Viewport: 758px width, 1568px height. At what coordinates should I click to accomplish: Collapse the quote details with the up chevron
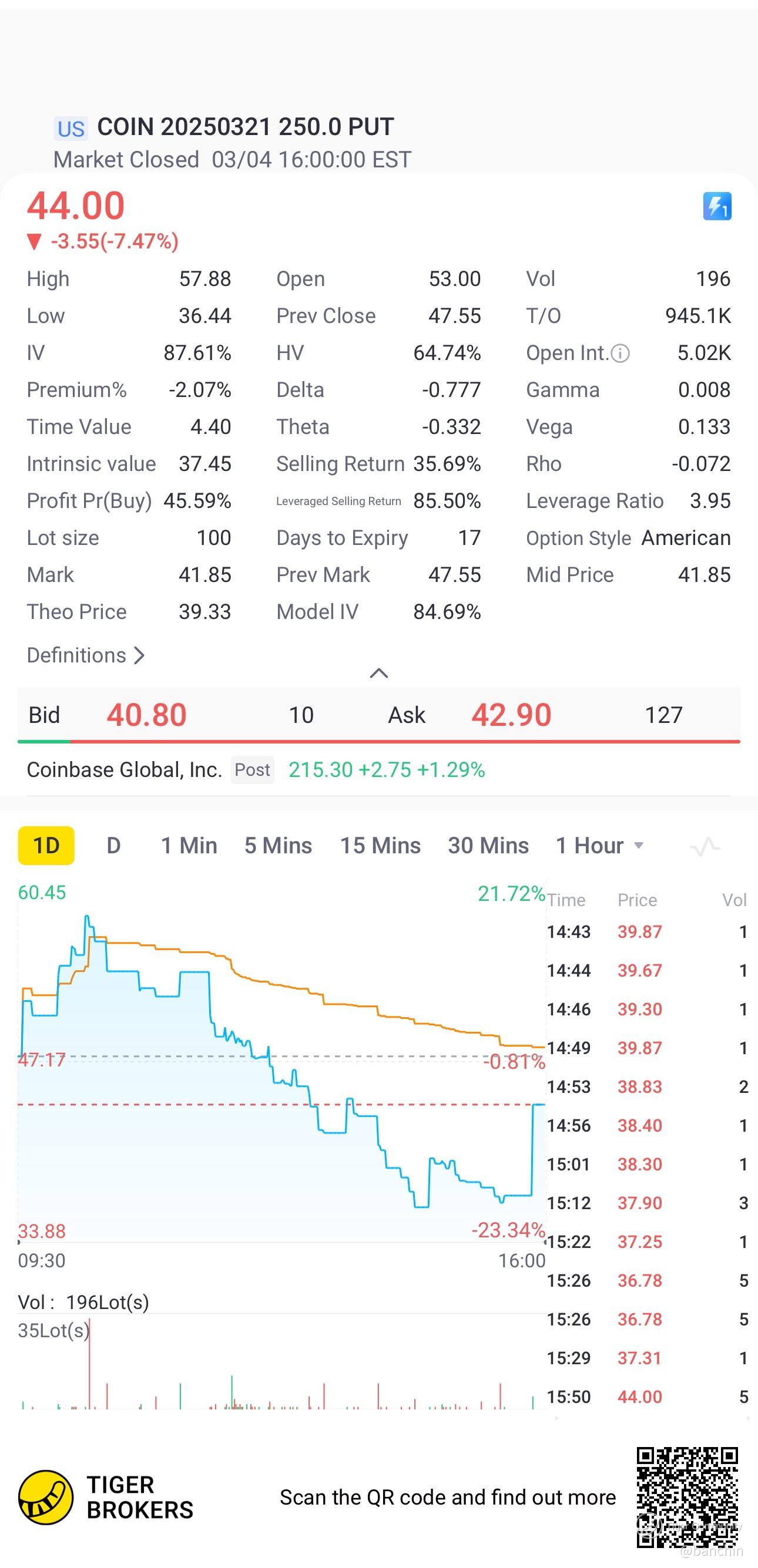[x=378, y=672]
